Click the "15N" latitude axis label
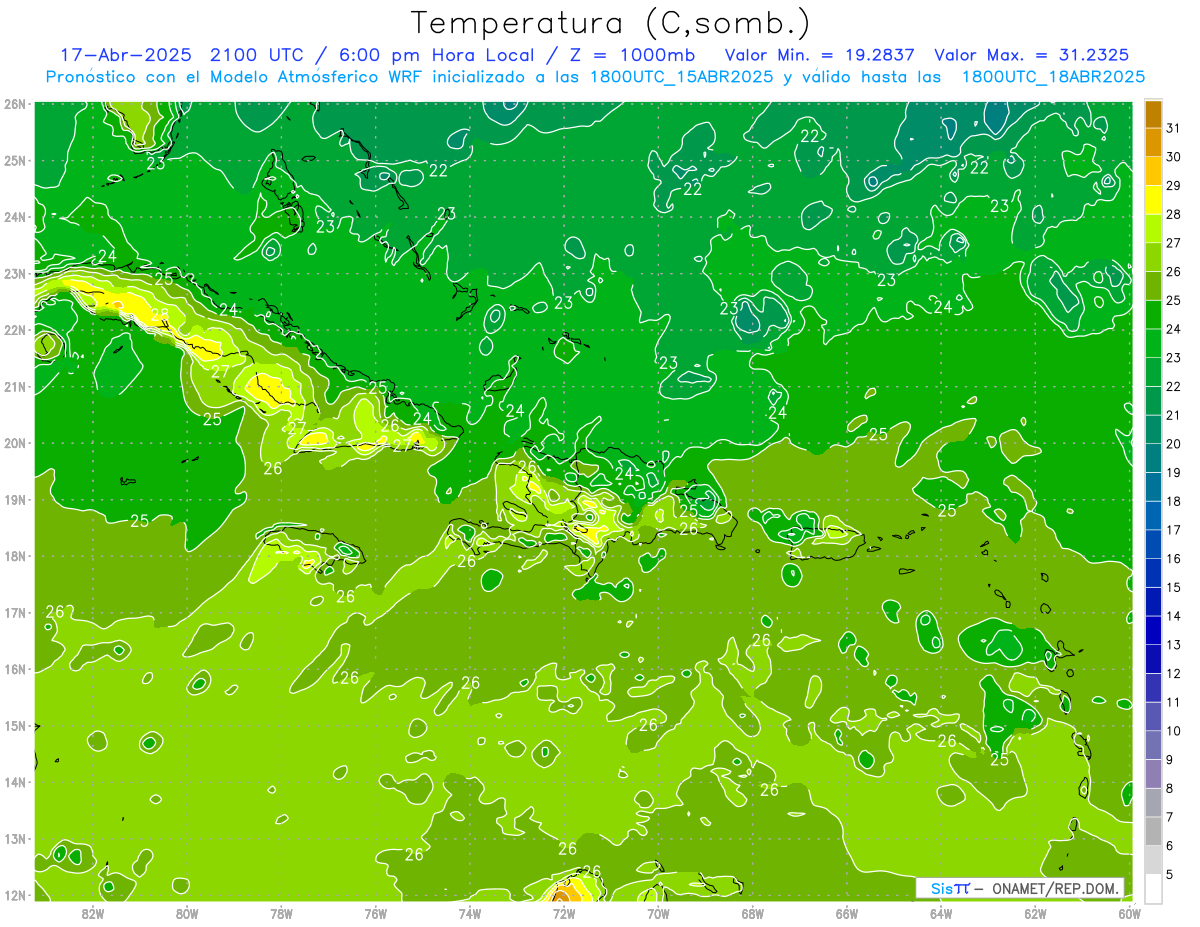This screenshot has width=1200, height=927. [15, 725]
